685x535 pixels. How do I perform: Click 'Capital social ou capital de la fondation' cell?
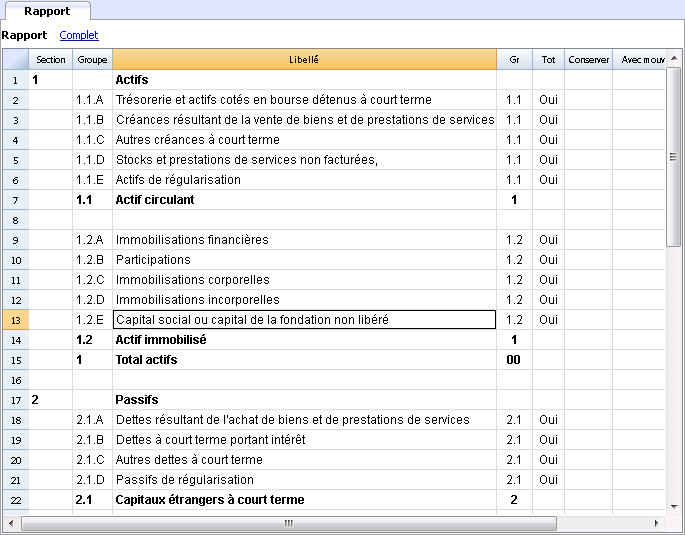pos(304,320)
